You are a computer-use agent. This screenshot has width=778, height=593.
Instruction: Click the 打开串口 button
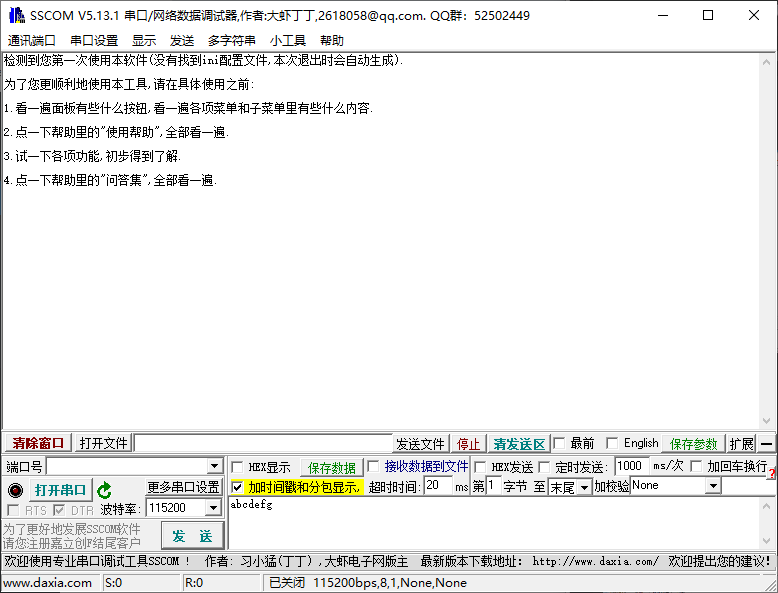[61, 490]
